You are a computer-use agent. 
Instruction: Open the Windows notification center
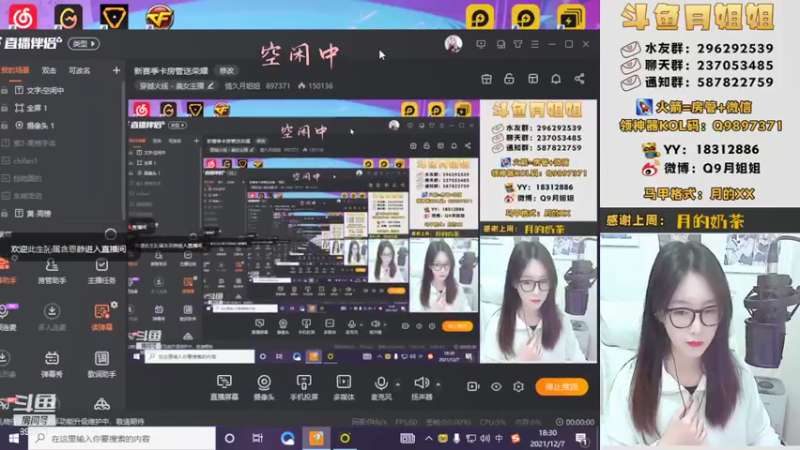581,438
